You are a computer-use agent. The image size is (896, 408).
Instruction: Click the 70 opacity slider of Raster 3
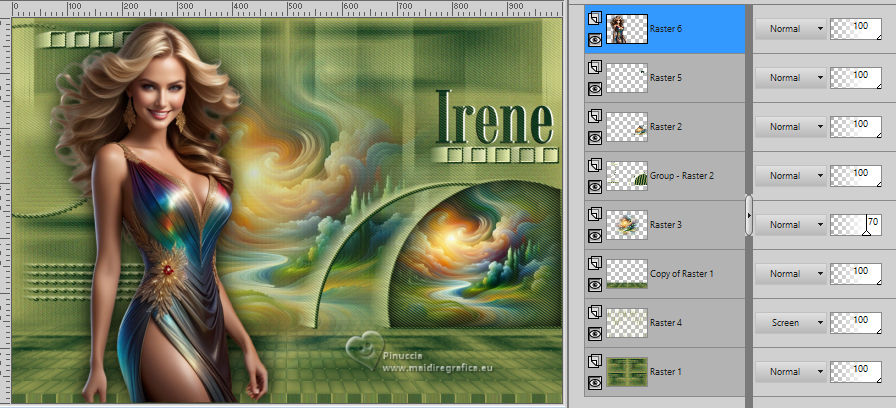pyautogui.click(x=855, y=225)
